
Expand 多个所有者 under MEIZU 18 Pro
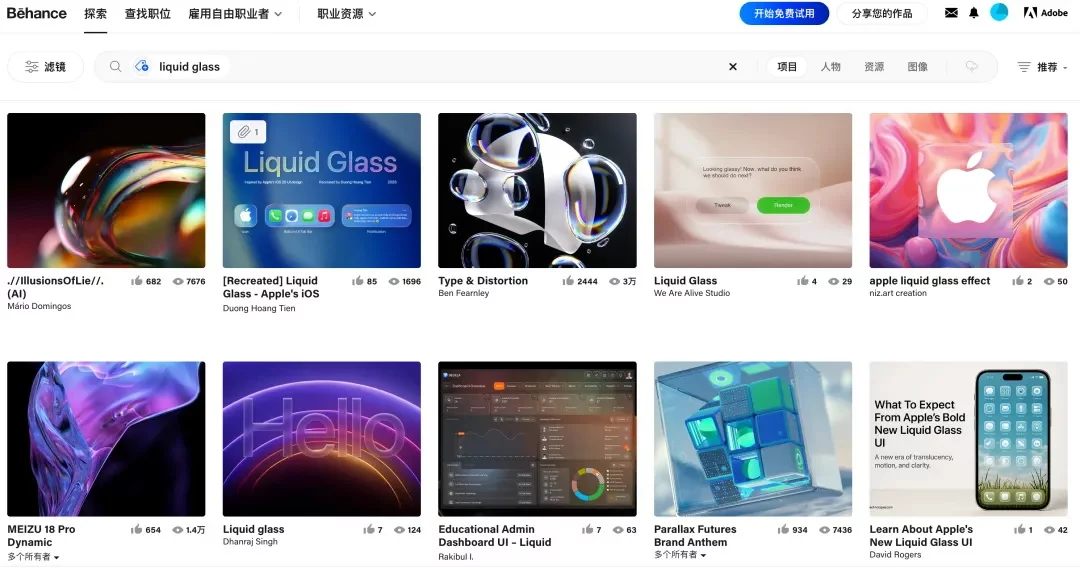coord(33,557)
